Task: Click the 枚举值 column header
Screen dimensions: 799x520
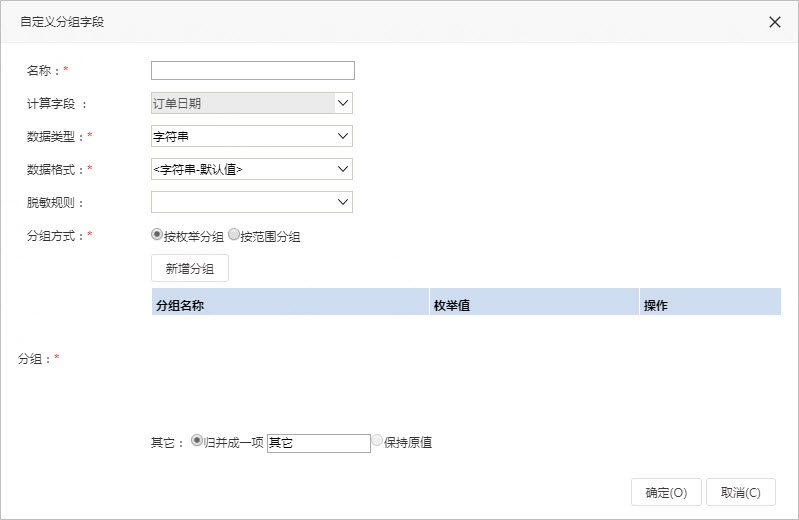Action: (x=534, y=302)
